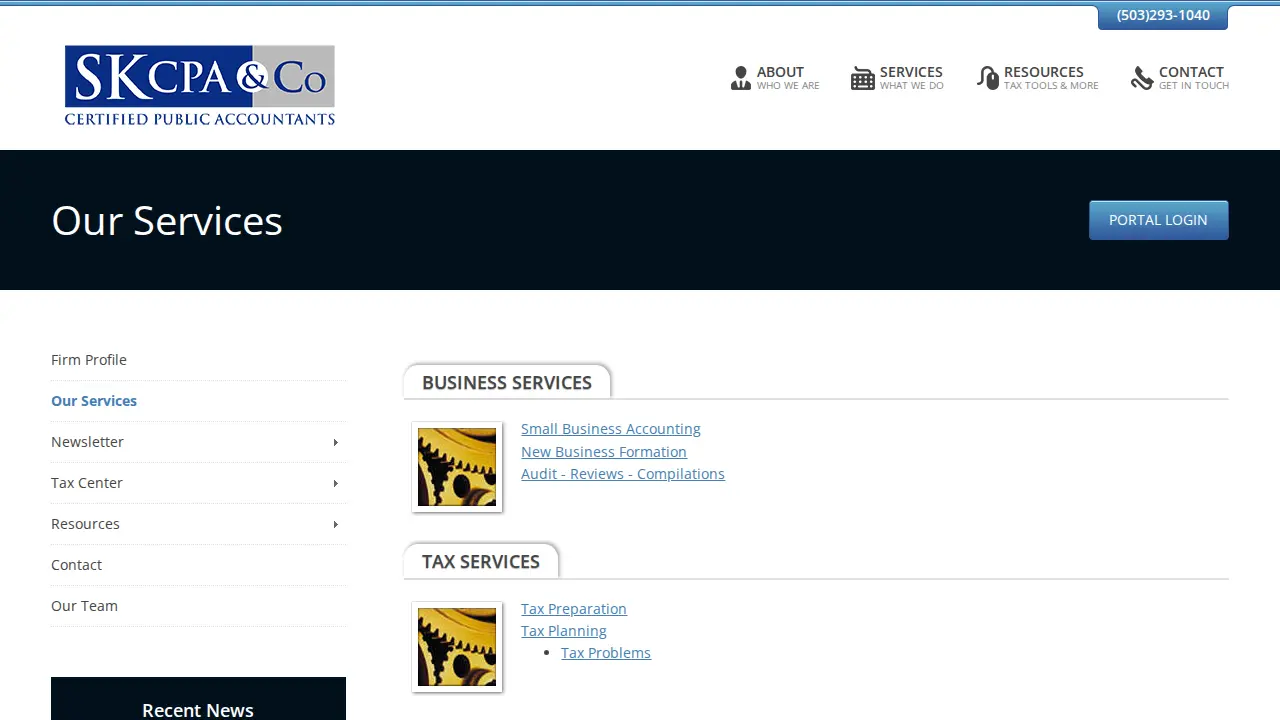Viewport: 1280px width, 720px height.
Task: Click the Portal Login button
Action: tap(1158, 220)
